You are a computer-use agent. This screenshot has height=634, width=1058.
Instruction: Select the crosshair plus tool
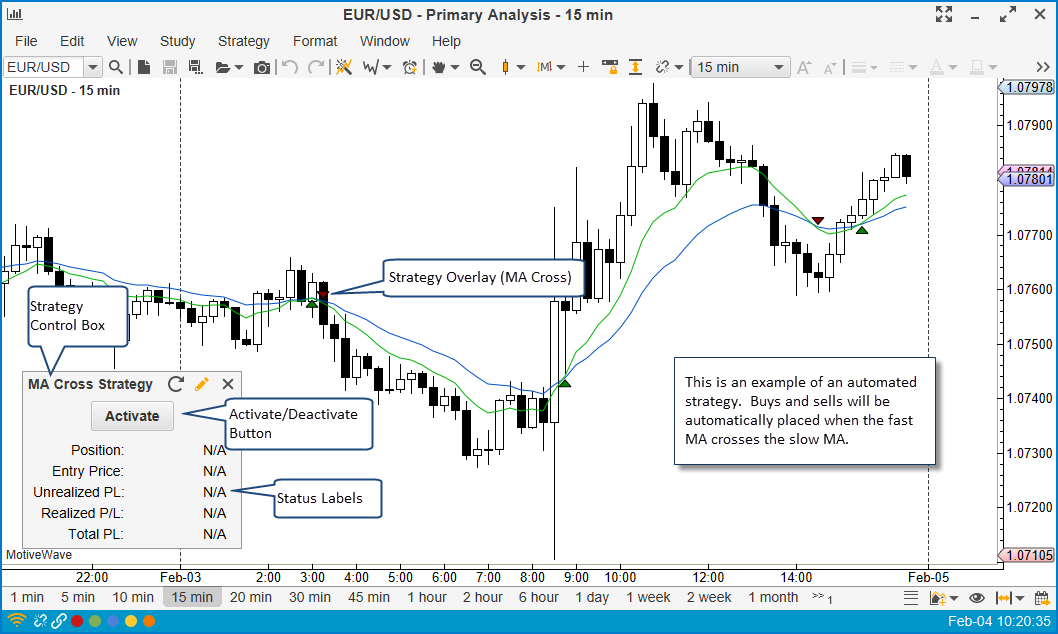tap(583, 67)
